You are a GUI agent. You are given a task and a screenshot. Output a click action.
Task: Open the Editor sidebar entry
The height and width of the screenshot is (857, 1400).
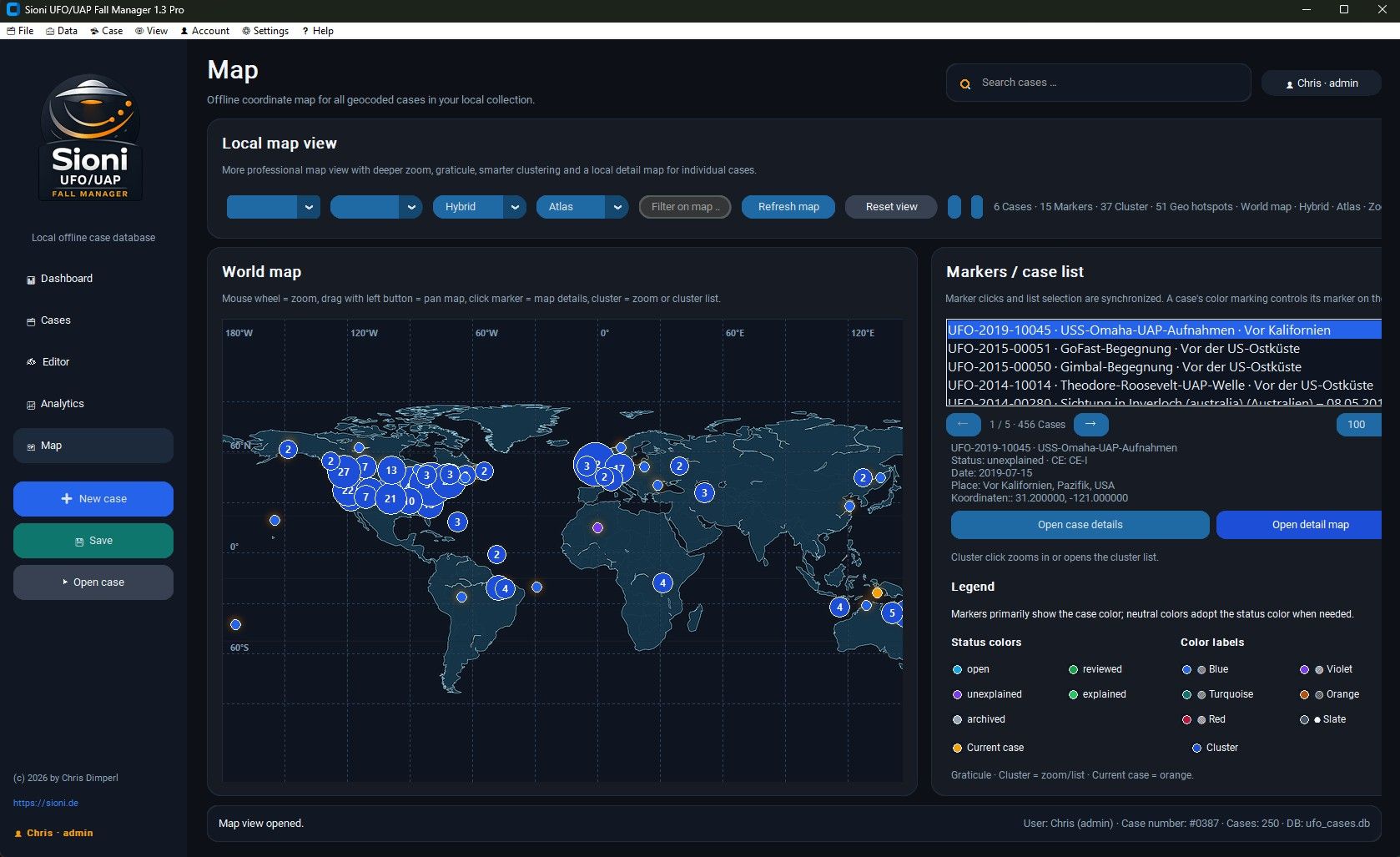[55, 362]
